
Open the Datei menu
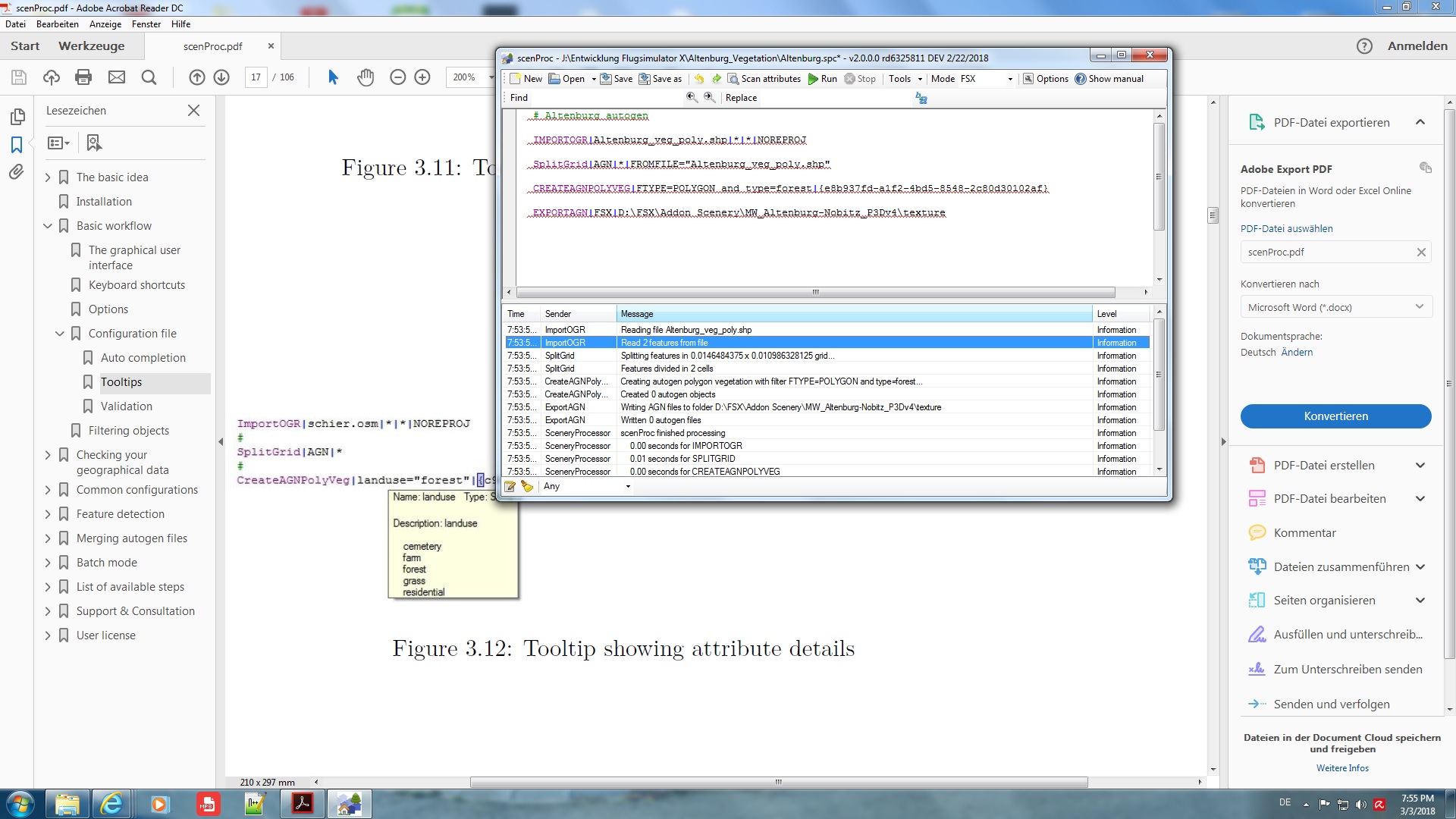(x=15, y=24)
